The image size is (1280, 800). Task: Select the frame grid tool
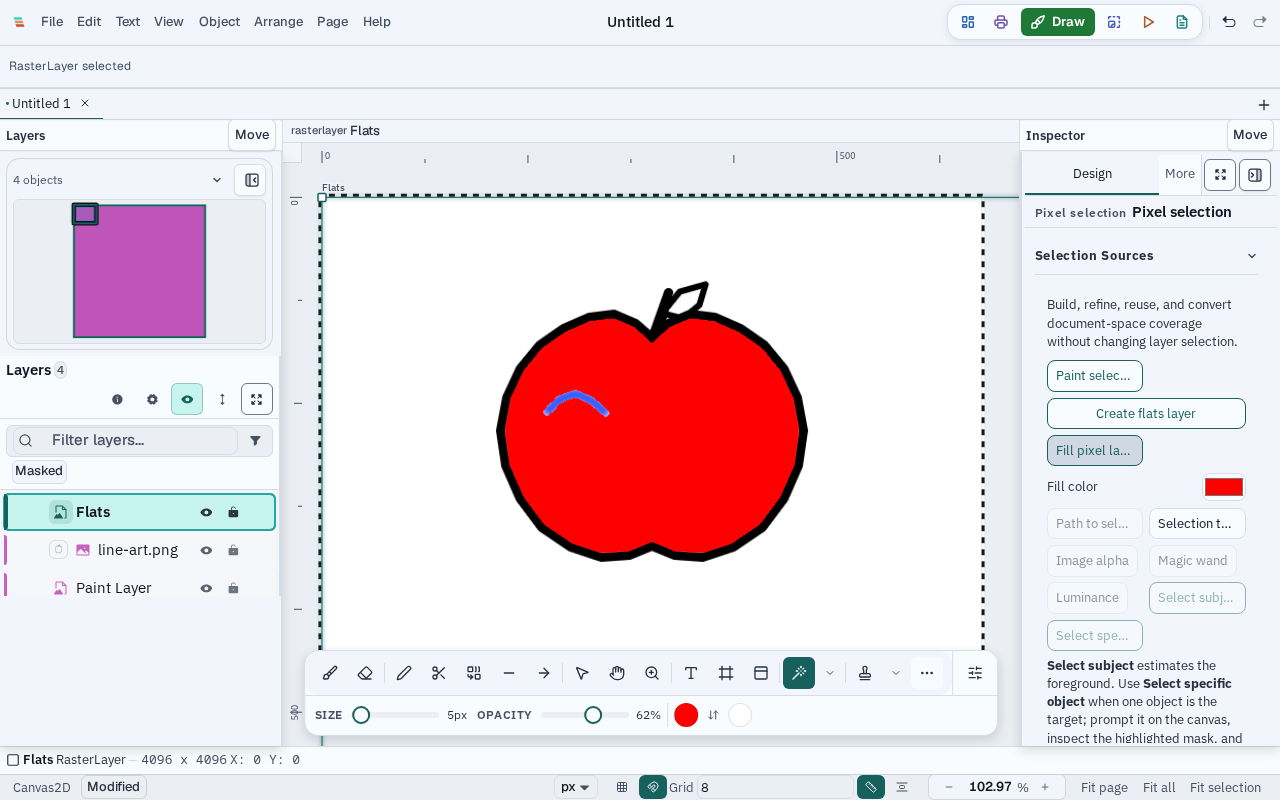(x=726, y=673)
